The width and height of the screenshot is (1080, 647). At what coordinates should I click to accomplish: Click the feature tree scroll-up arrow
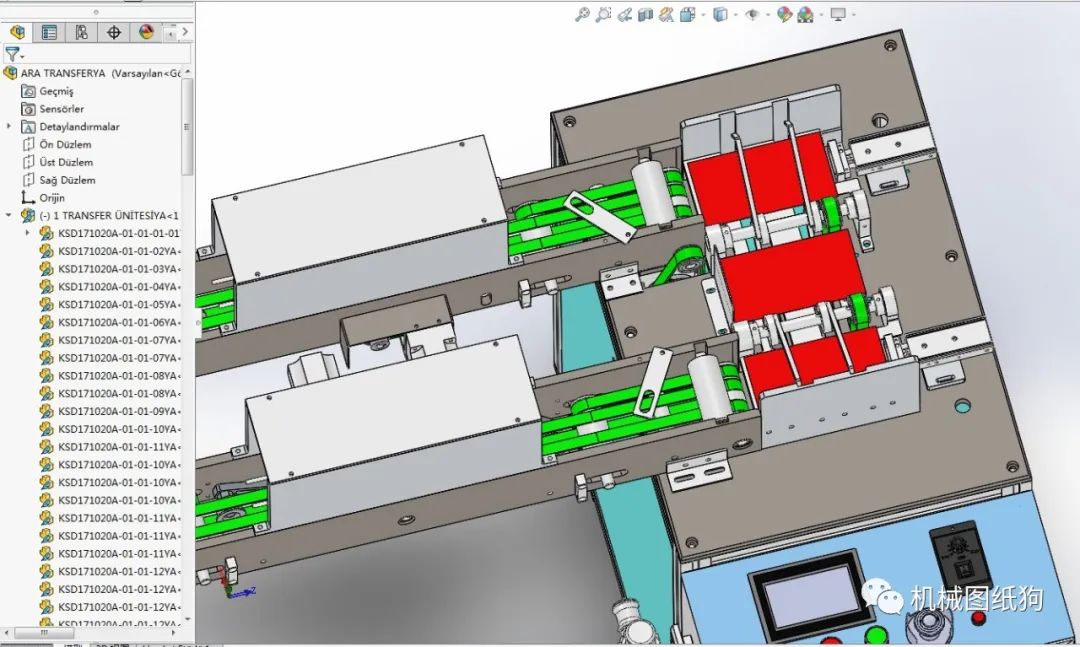point(187,72)
